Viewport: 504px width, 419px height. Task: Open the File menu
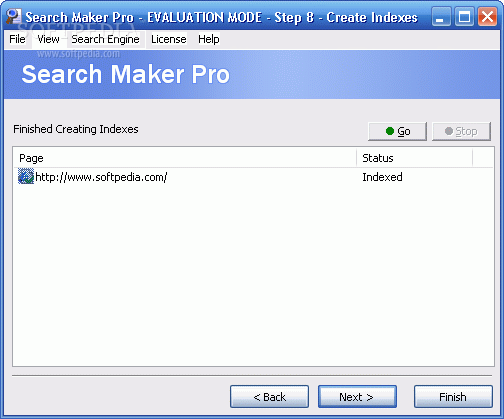point(17,39)
